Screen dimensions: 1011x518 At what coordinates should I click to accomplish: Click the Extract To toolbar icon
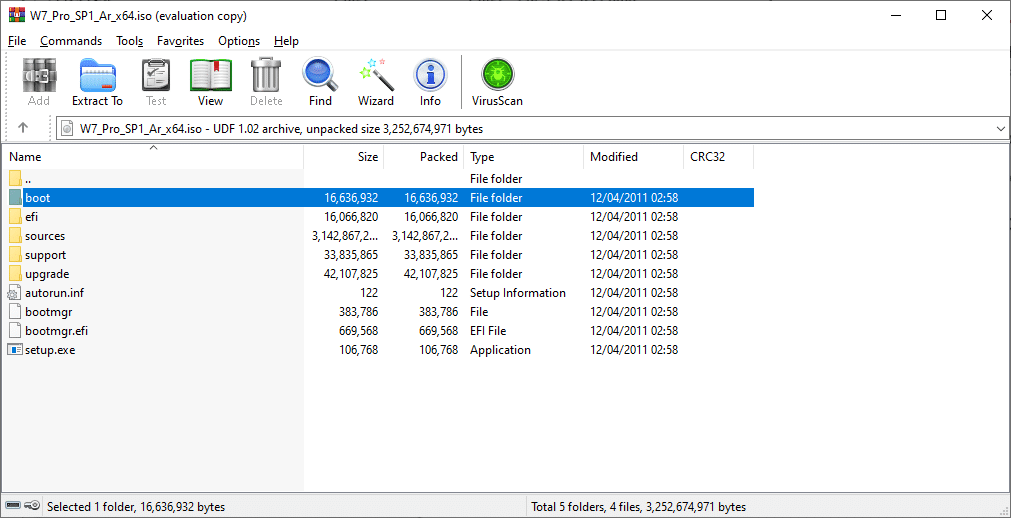[x=97, y=82]
